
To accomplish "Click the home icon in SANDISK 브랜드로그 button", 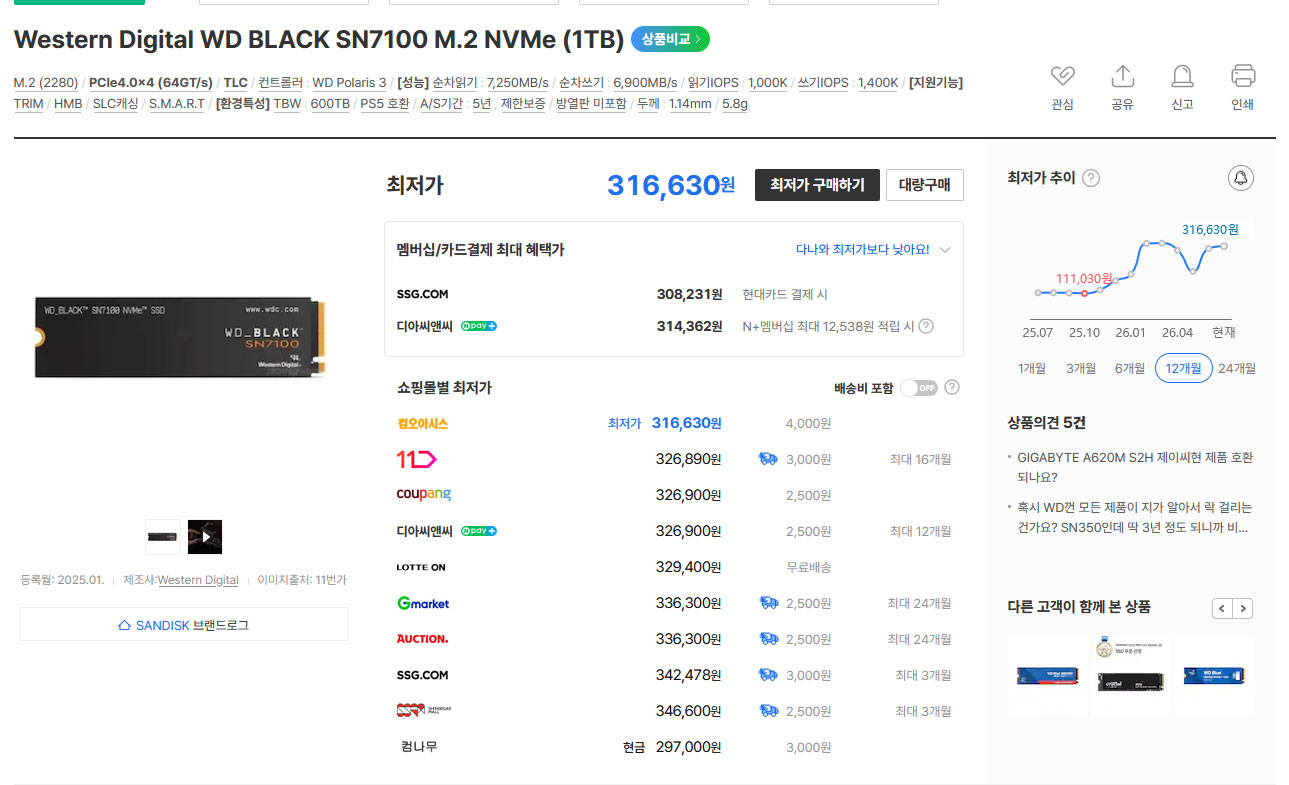I will tap(124, 625).
